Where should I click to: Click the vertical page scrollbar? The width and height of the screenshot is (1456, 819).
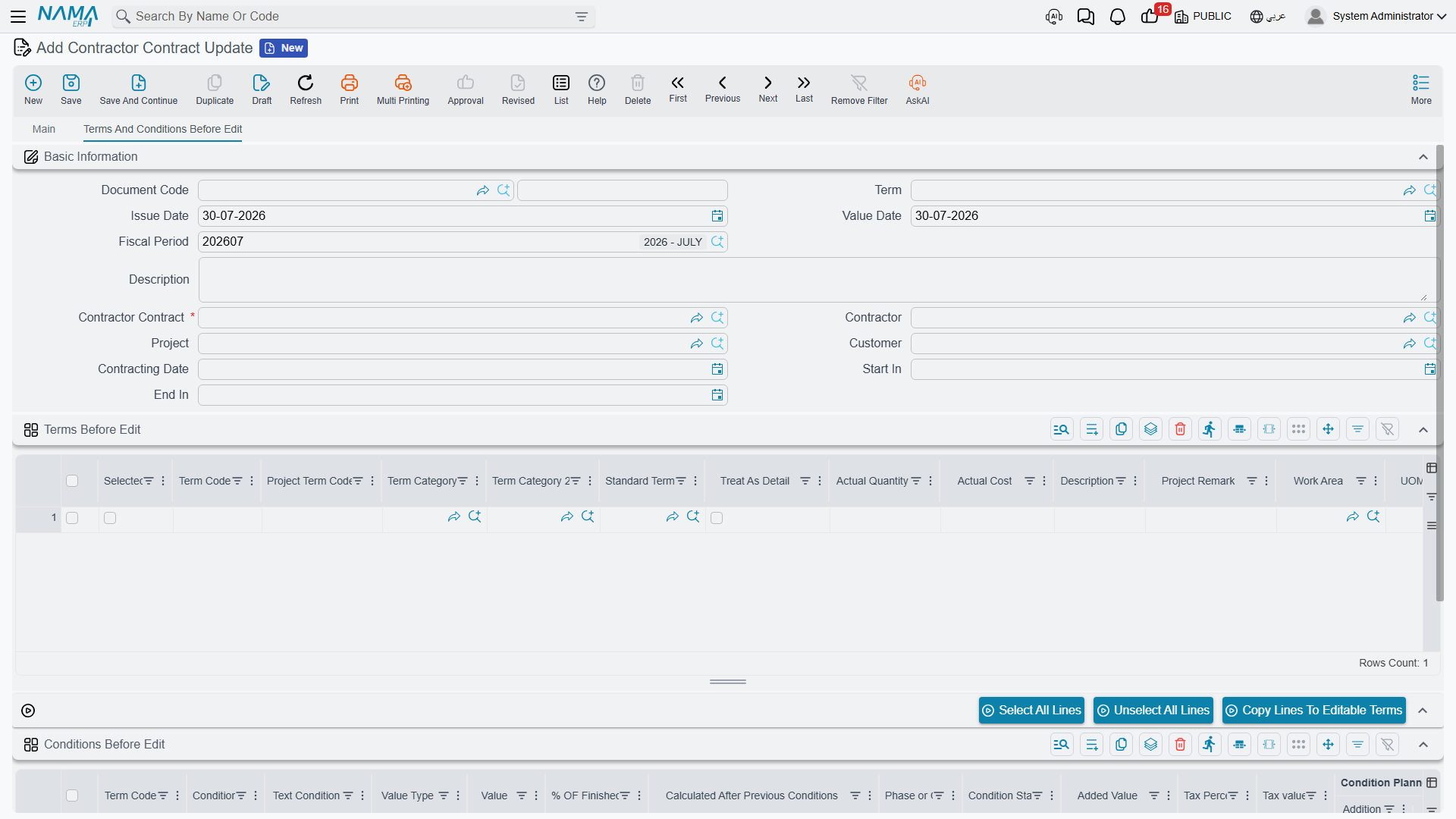pos(1440,372)
